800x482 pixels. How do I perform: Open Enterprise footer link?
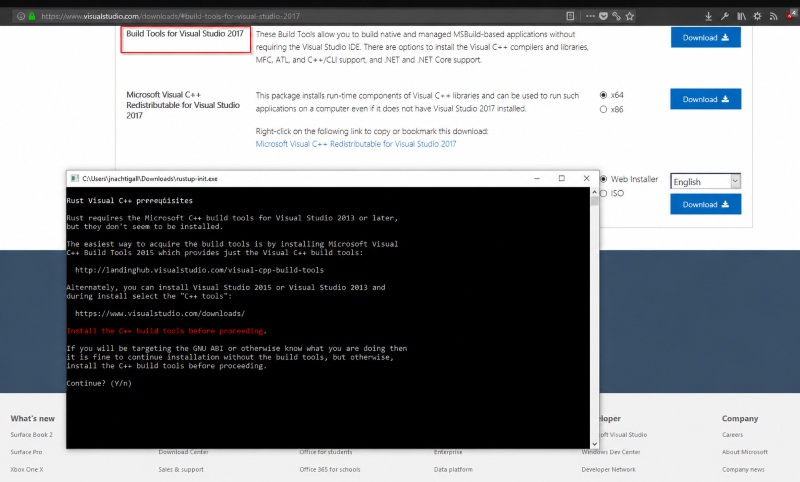point(448,452)
